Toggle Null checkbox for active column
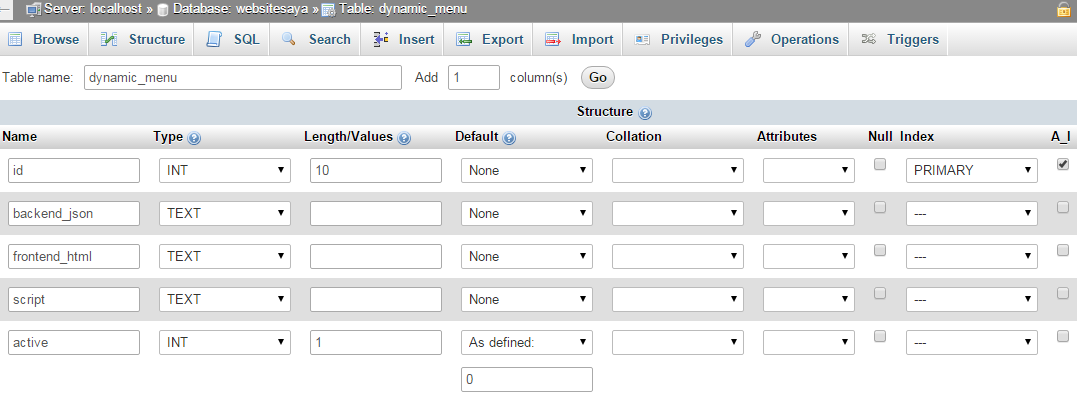This screenshot has height=397, width=1077. click(879, 336)
